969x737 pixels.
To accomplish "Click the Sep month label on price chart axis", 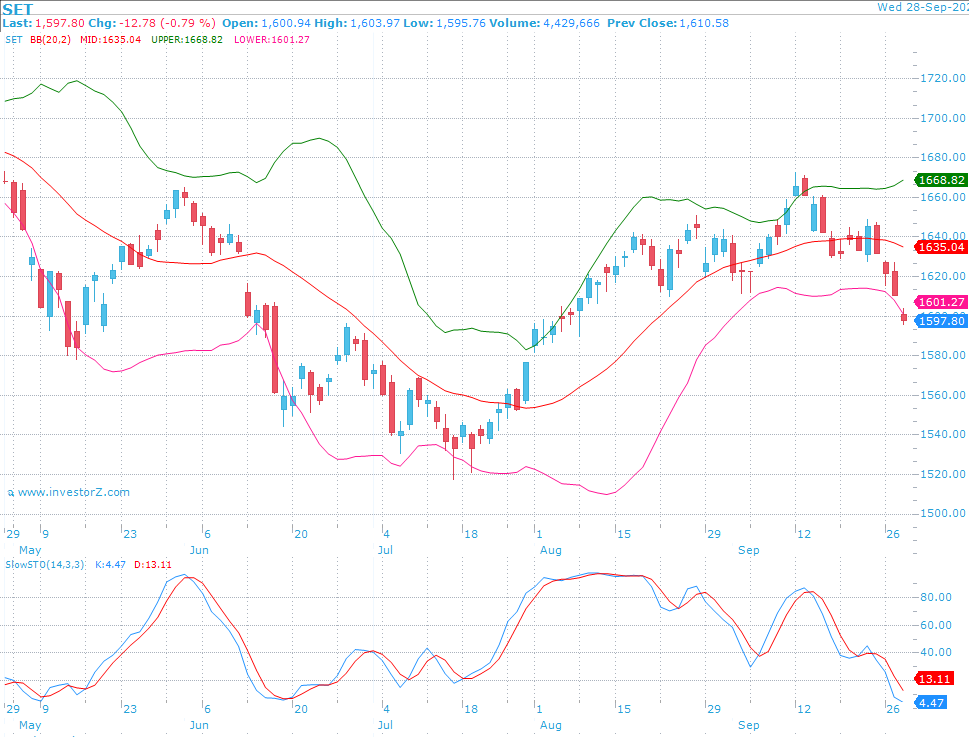I will 748,550.
